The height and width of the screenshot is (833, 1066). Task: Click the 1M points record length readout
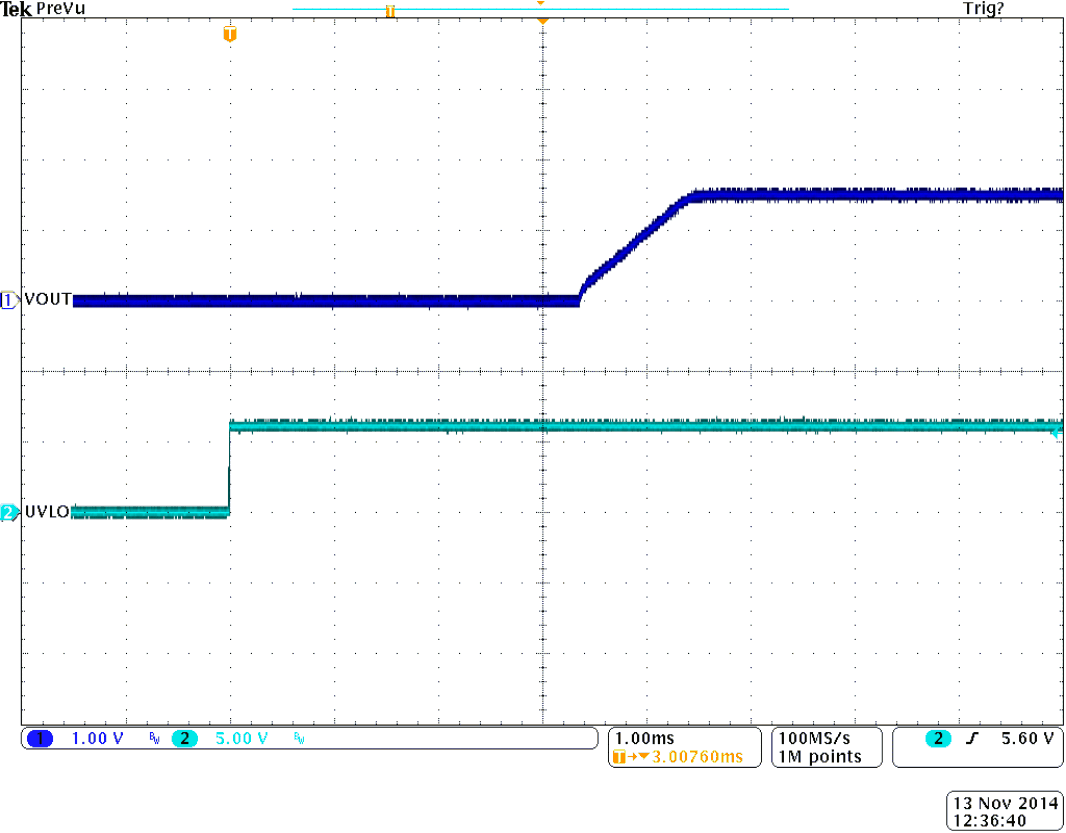coord(820,756)
